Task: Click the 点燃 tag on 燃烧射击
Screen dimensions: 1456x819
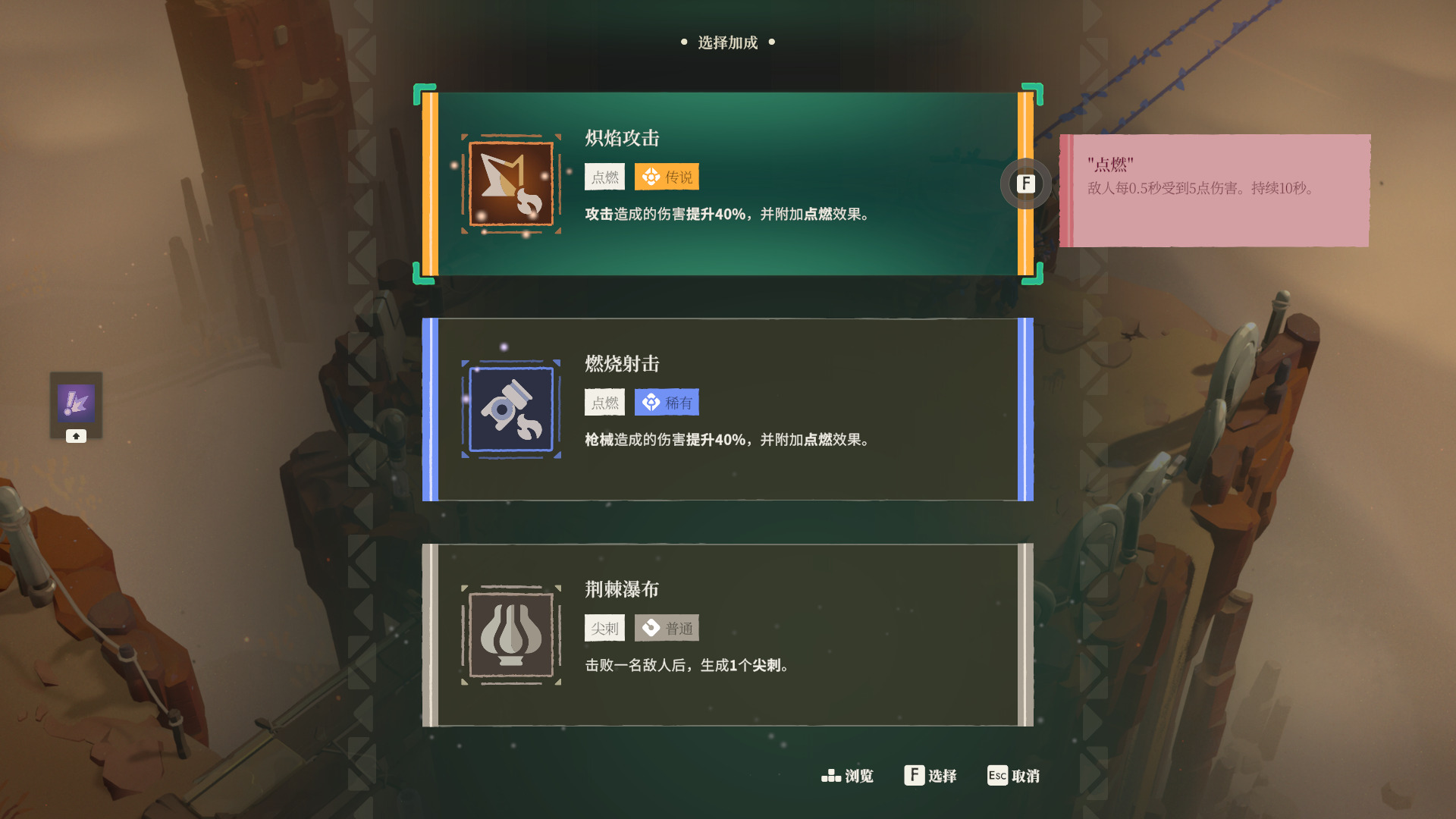Action: tap(604, 403)
